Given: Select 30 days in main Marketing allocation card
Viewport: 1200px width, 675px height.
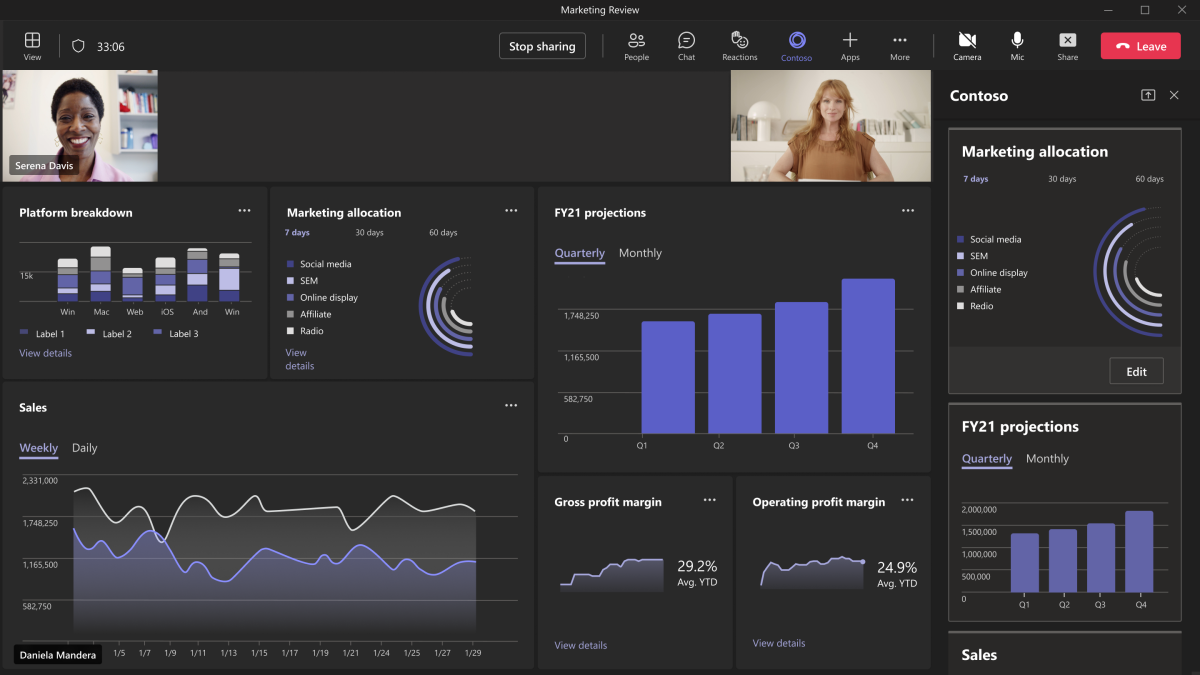Looking at the screenshot, I should point(369,233).
